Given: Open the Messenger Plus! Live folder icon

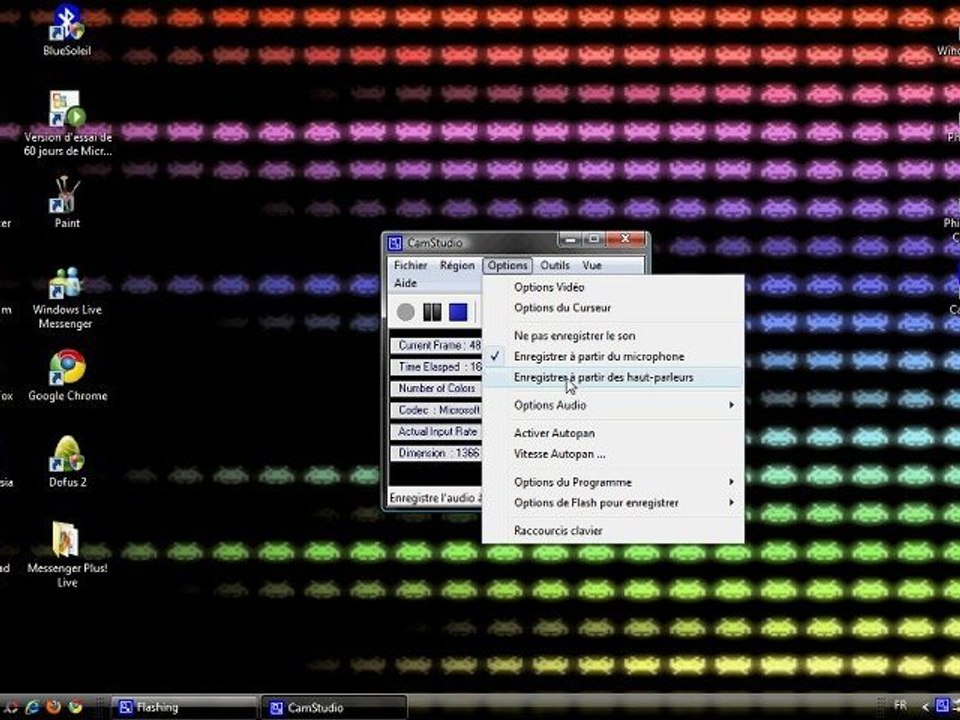Looking at the screenshot, I should 67,555.
